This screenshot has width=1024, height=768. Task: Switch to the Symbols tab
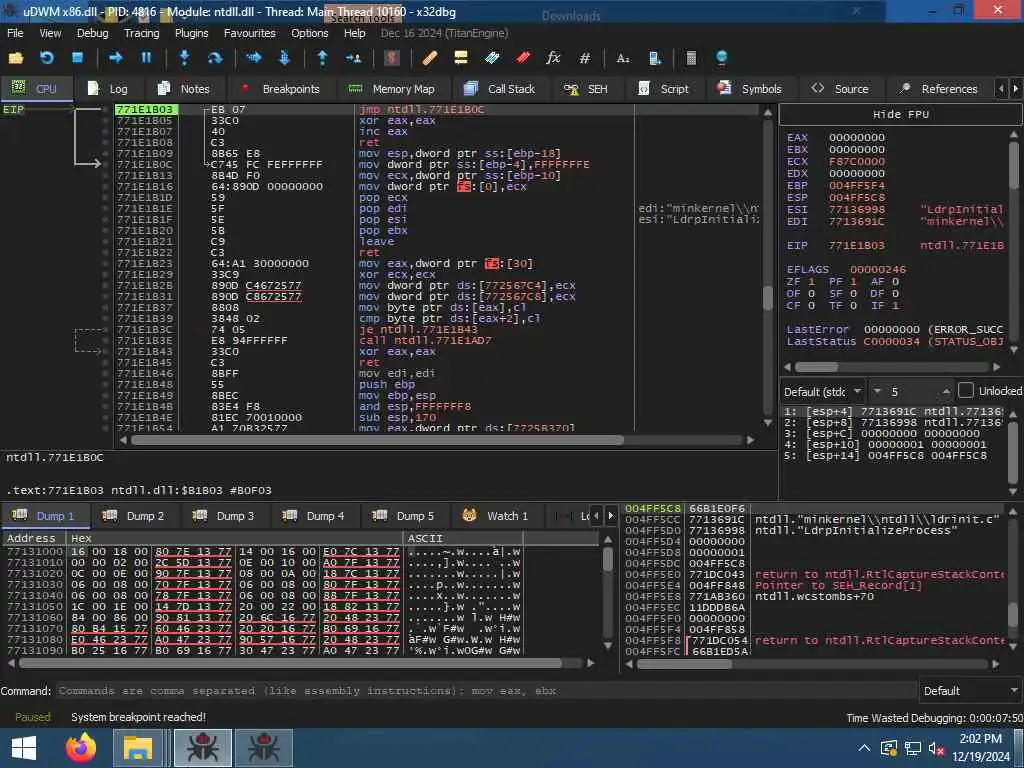750,88
